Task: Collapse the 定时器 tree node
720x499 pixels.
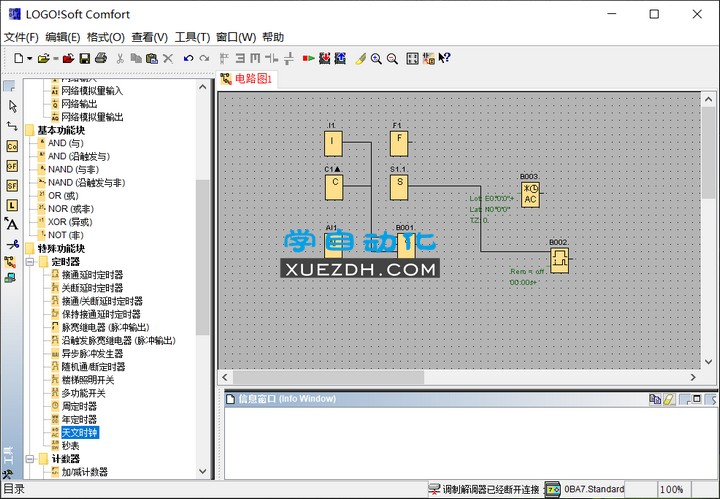Action: [30, 262]
